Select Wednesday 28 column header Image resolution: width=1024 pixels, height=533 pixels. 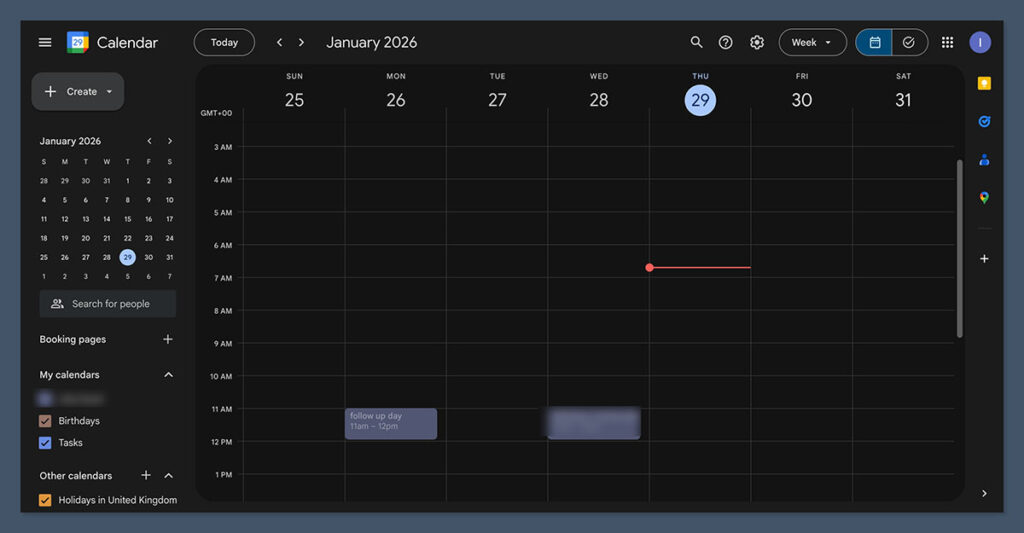[599, 100]
